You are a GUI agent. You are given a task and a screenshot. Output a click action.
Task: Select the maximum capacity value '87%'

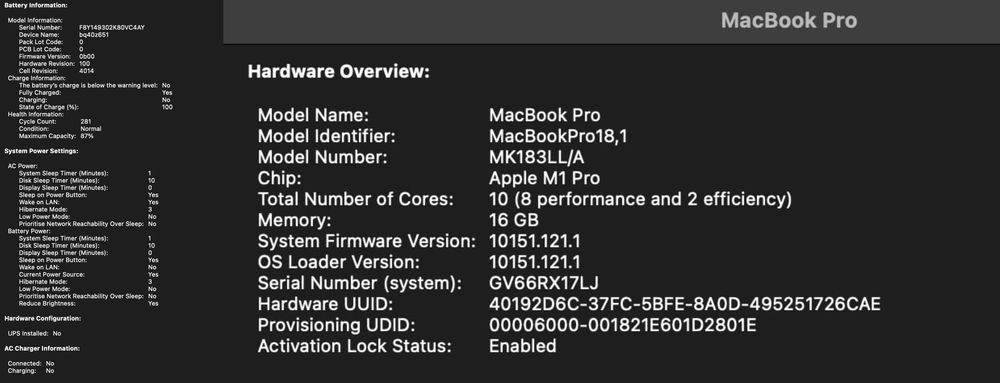point(87,136)
